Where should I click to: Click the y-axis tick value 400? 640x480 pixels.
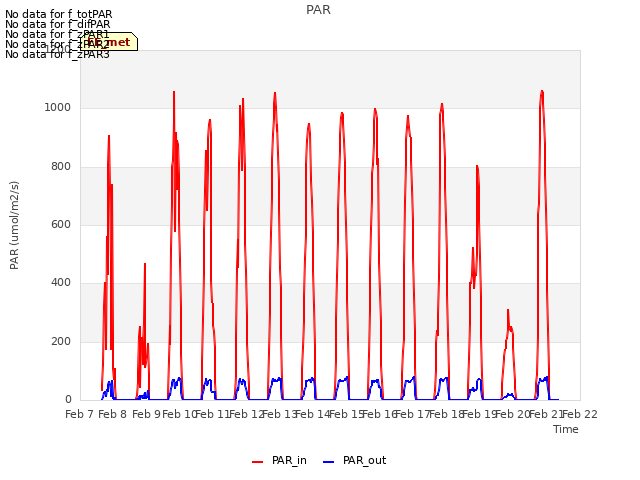(x=61, y=282)
